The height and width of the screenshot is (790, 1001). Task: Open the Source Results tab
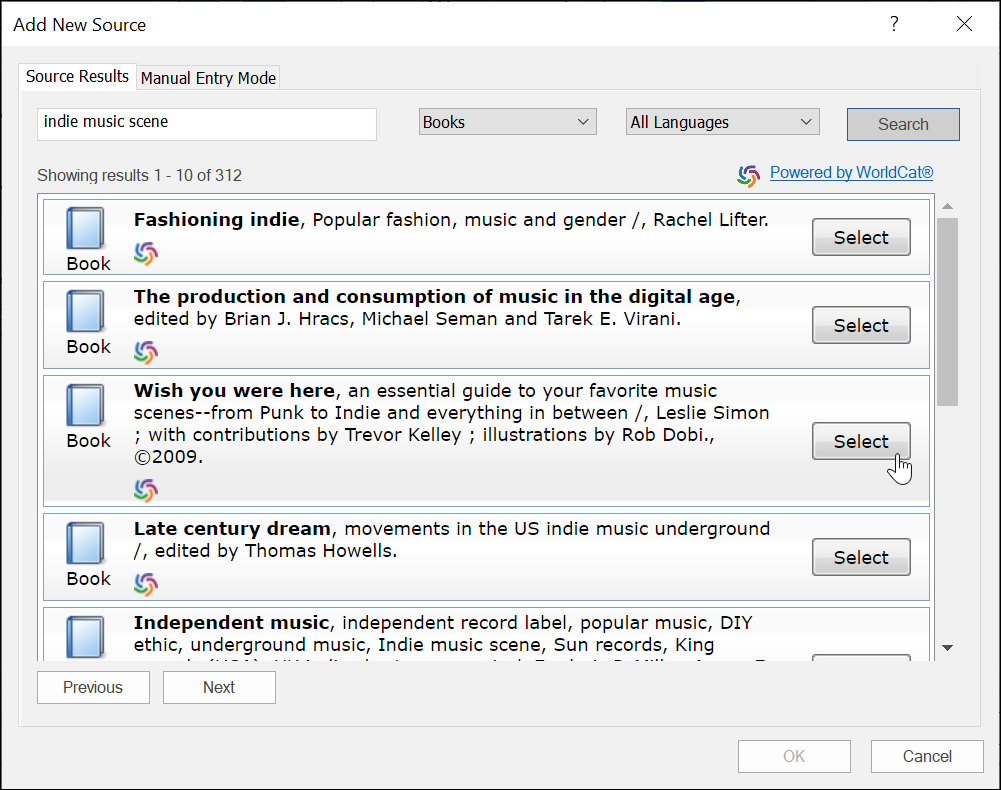(77, 76)
